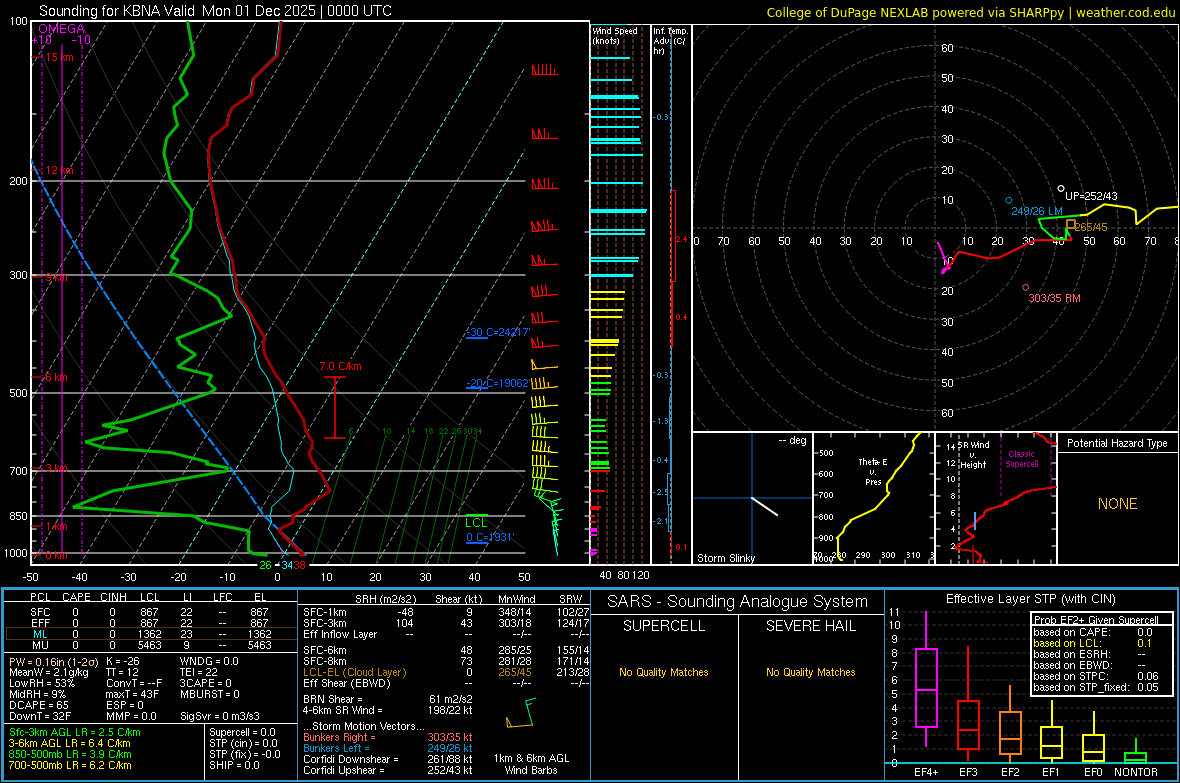Click the College of DuPage NEXLAB credit text
This screenshot has height=783, width=1180.
970,12
